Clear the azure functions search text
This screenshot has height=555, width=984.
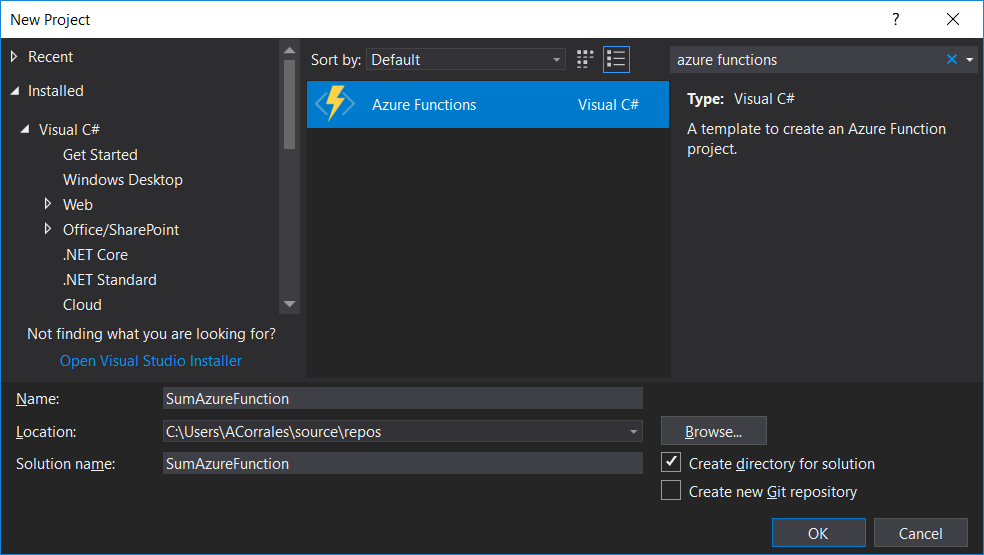tap(951, 59)
